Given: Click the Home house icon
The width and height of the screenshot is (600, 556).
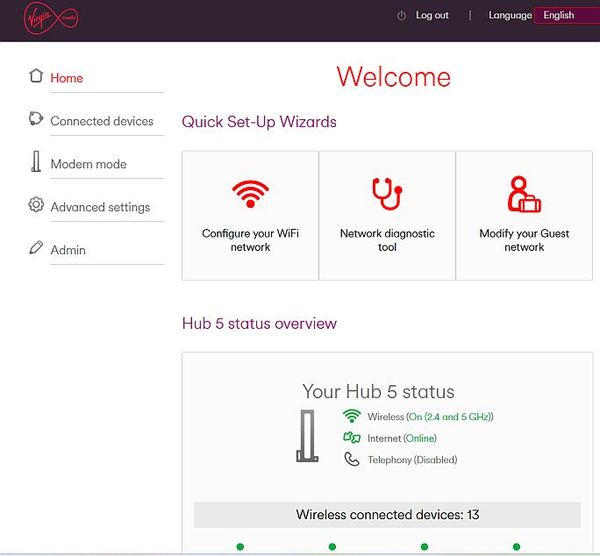Looking at the screenshot, I should click(x=36, y=75).
